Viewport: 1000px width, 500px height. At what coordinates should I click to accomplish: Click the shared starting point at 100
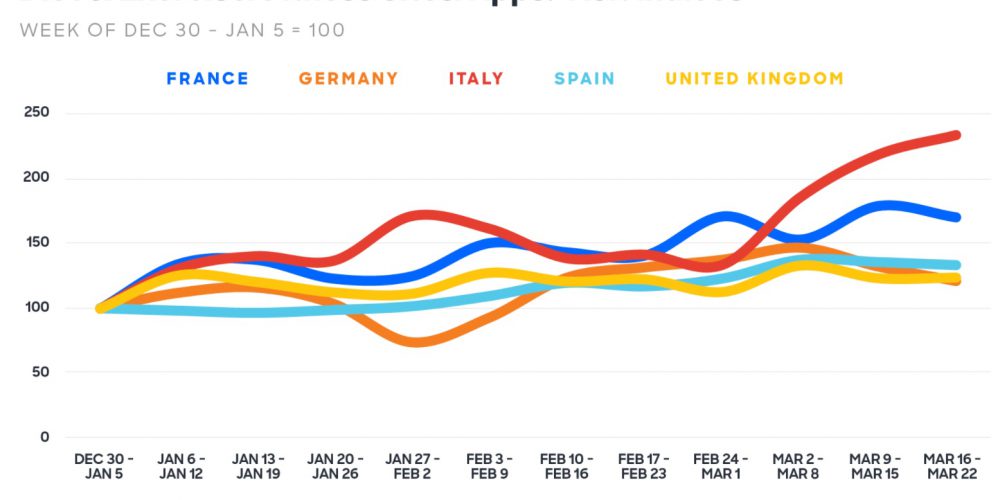click(x=100, y=308)
